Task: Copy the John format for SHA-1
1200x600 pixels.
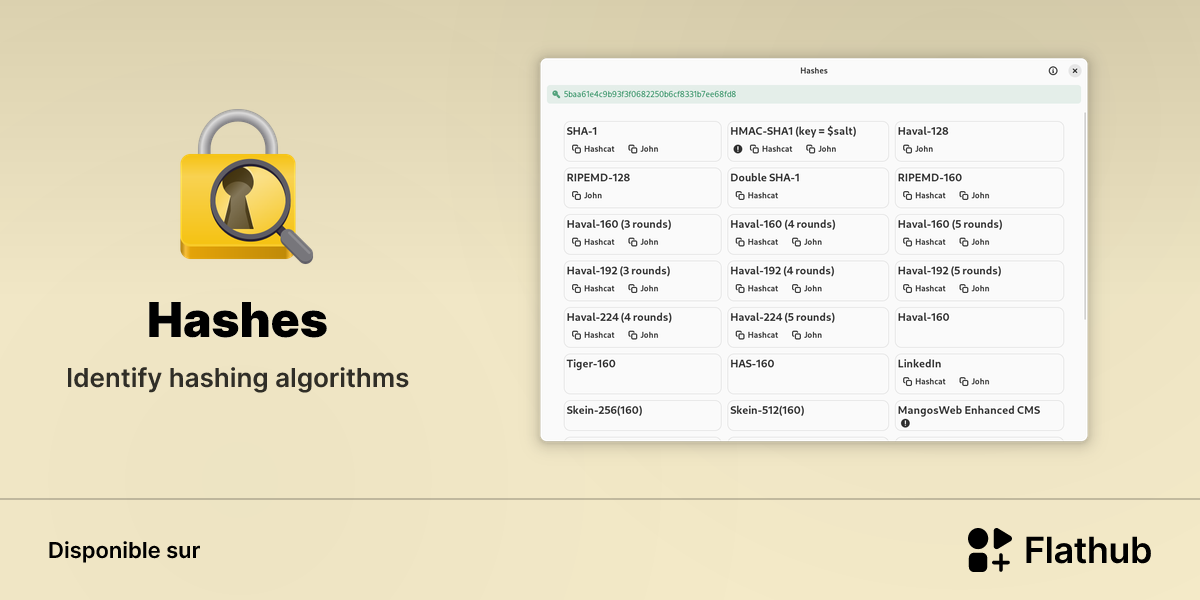Action: tap(643, 149)
